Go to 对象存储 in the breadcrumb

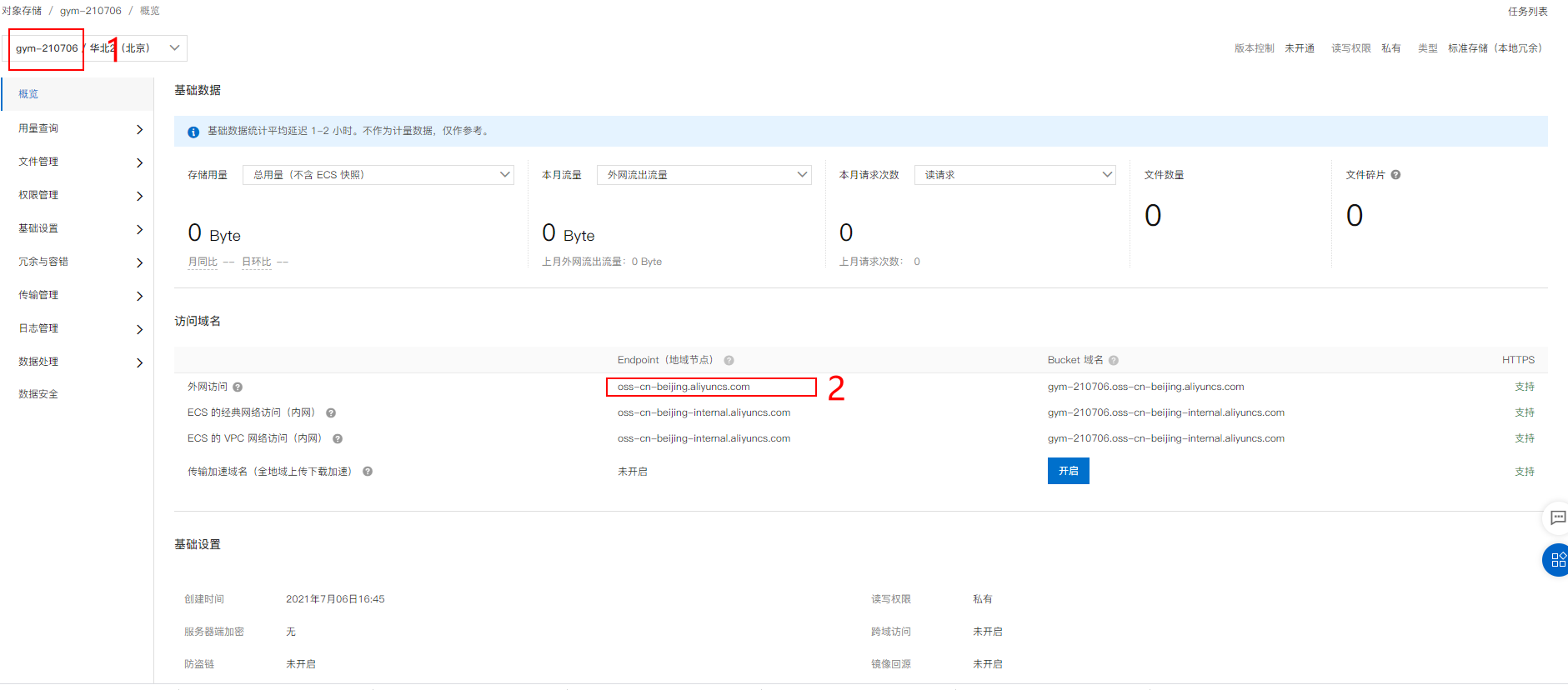[x=22, y=11]
